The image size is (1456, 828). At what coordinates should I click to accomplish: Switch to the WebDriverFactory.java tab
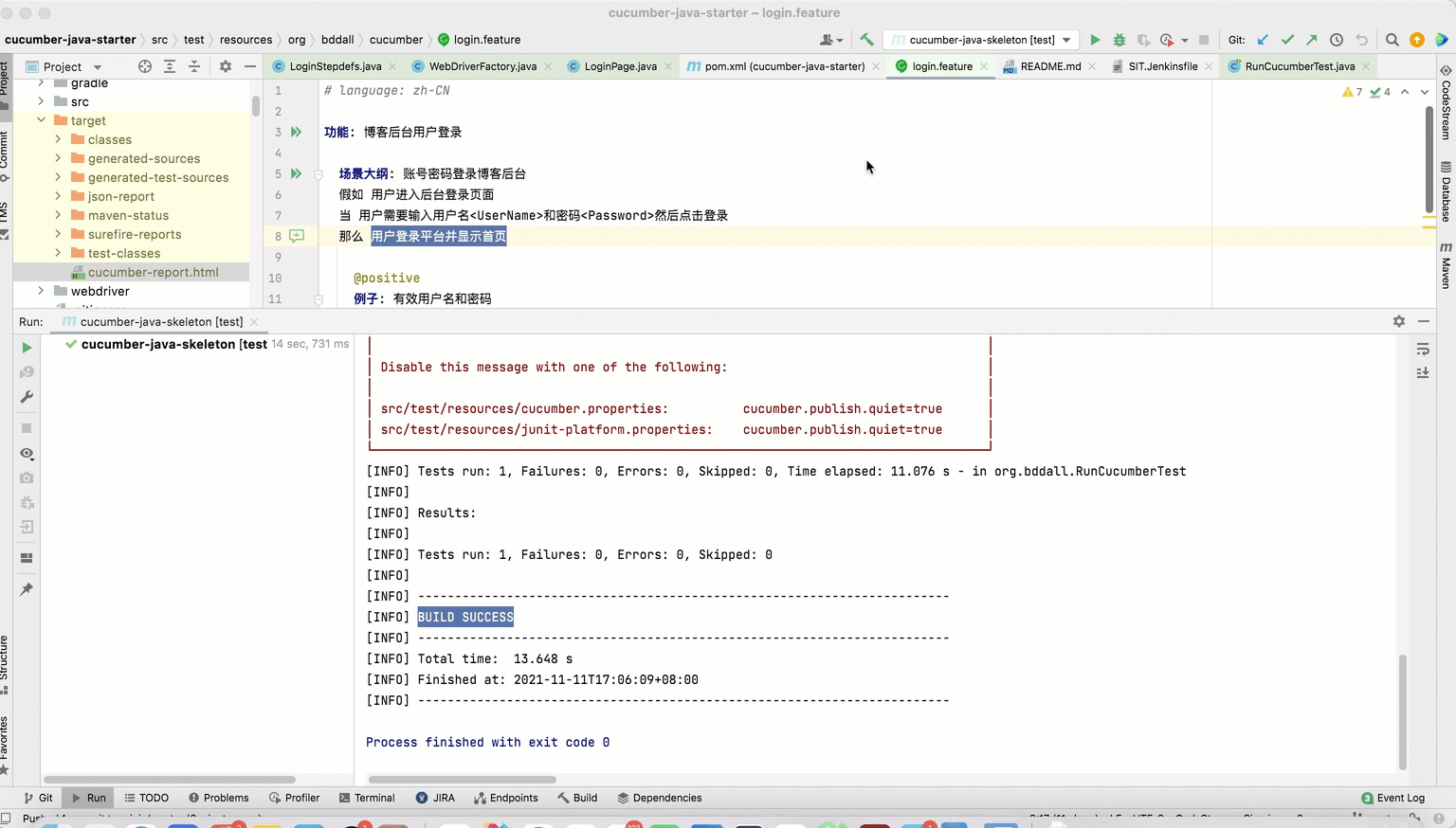(482, 66)
